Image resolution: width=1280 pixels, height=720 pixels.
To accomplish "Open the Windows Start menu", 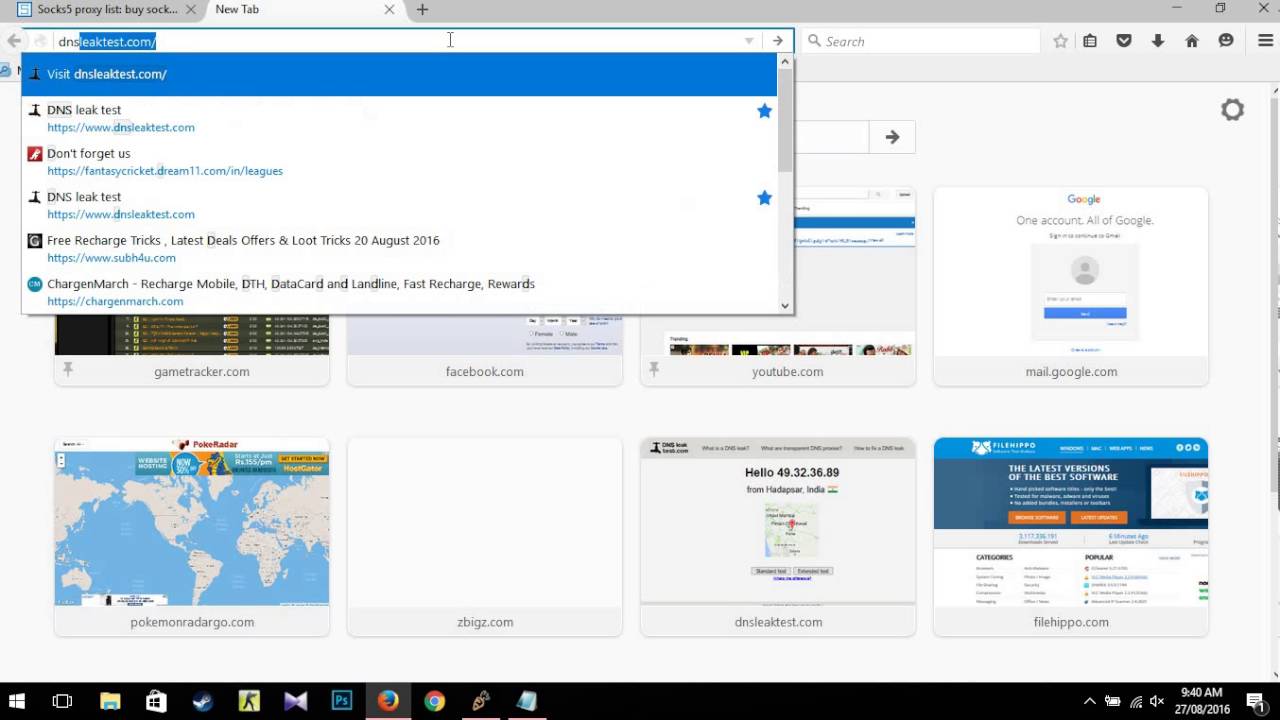I will (17, 701).
